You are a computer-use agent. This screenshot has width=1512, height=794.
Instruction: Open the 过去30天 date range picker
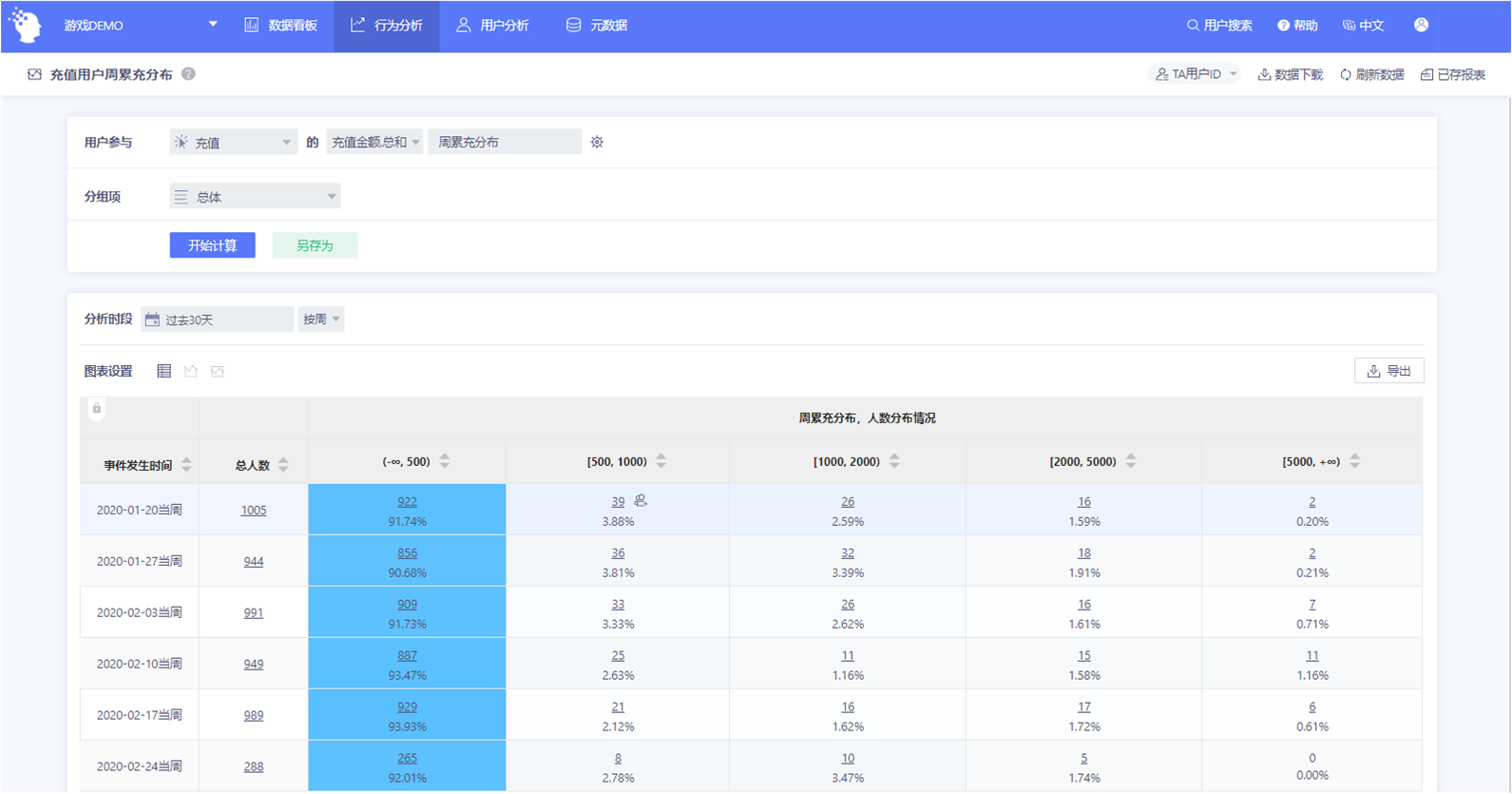[218, 320]
